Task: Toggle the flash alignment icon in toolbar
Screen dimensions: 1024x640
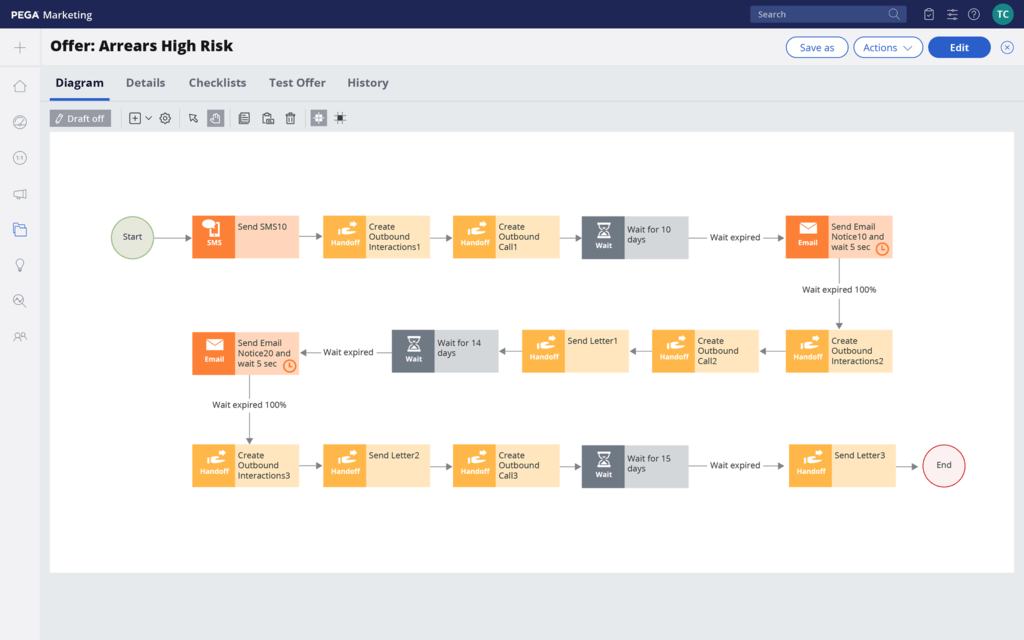Action: point(340,118)
